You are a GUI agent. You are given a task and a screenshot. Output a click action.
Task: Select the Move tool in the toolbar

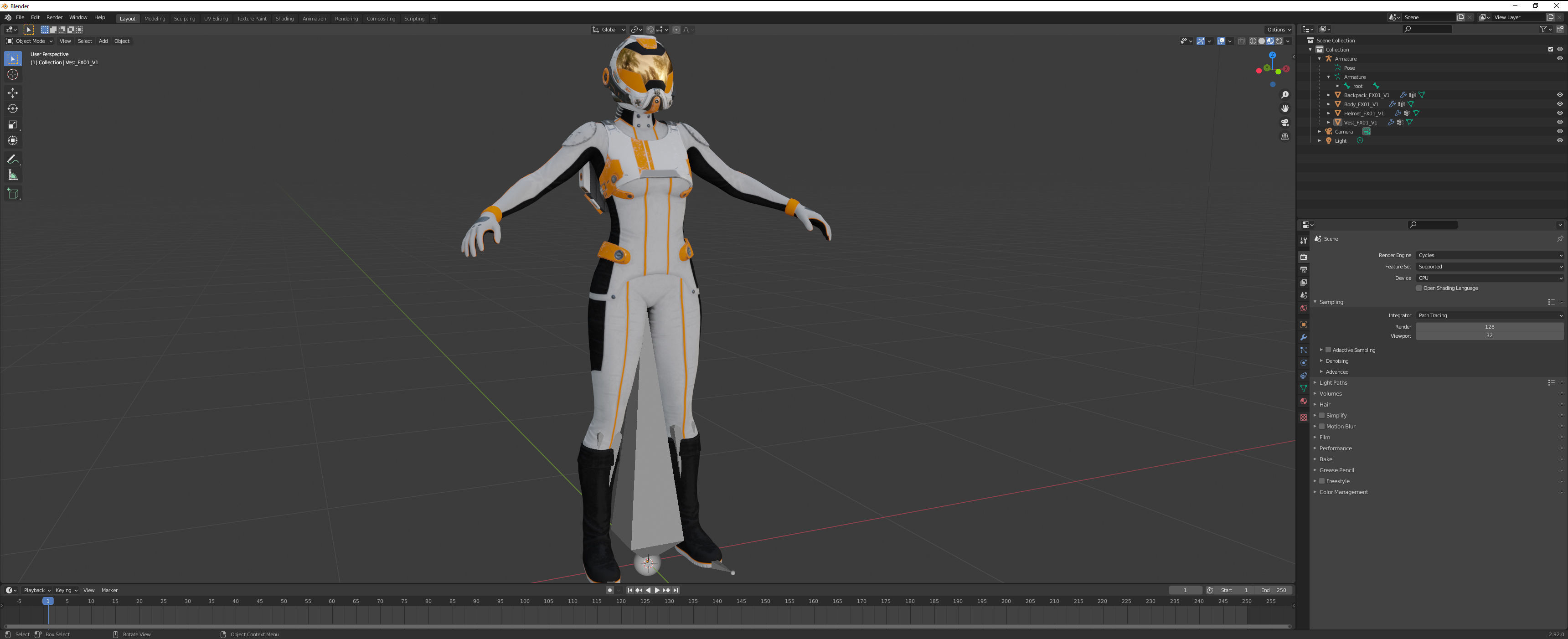(13, 93)
